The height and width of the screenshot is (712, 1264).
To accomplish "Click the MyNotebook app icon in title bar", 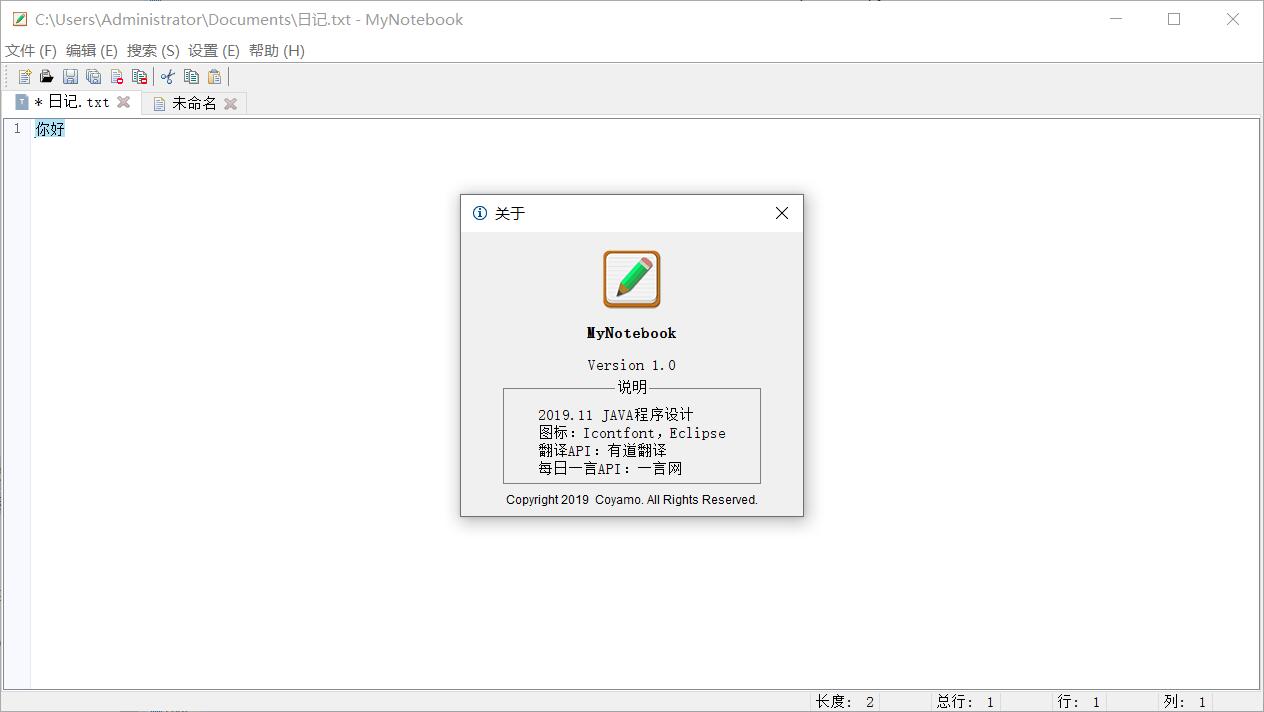I will 19,19.
